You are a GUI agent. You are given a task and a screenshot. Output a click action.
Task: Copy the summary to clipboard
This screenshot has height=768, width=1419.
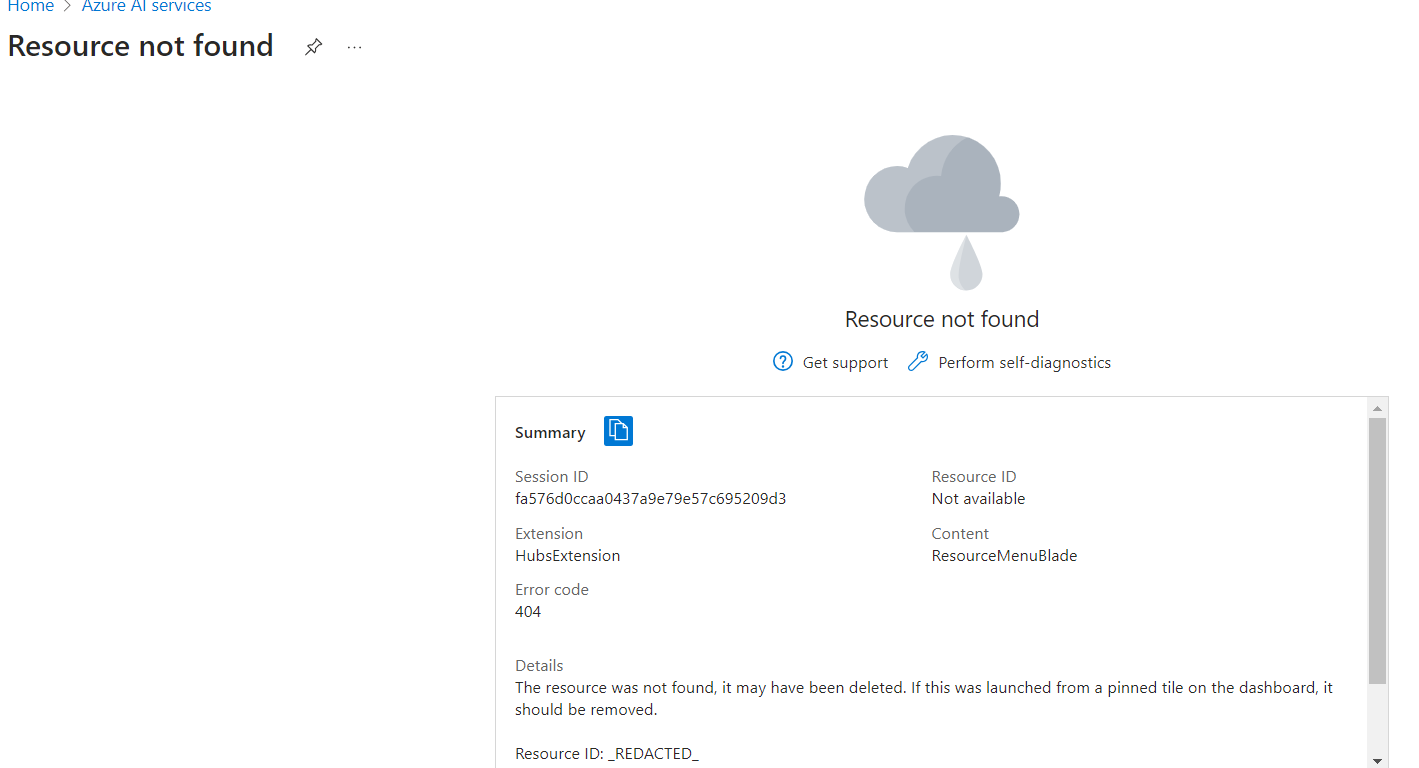(618, 431)
